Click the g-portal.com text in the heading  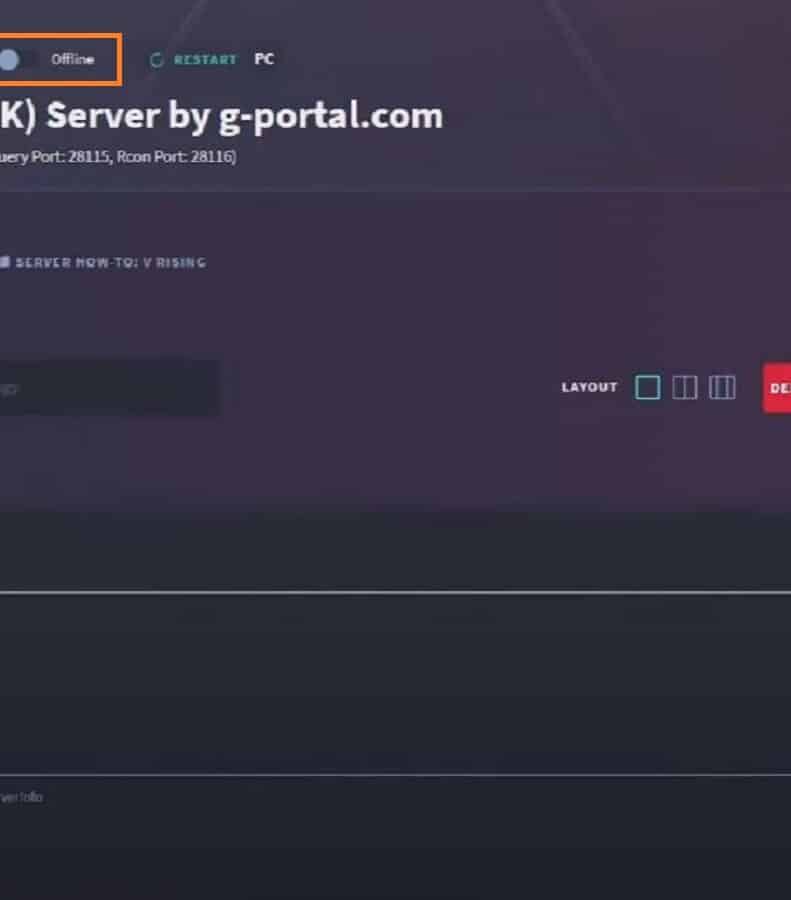(x=331, y=118)
